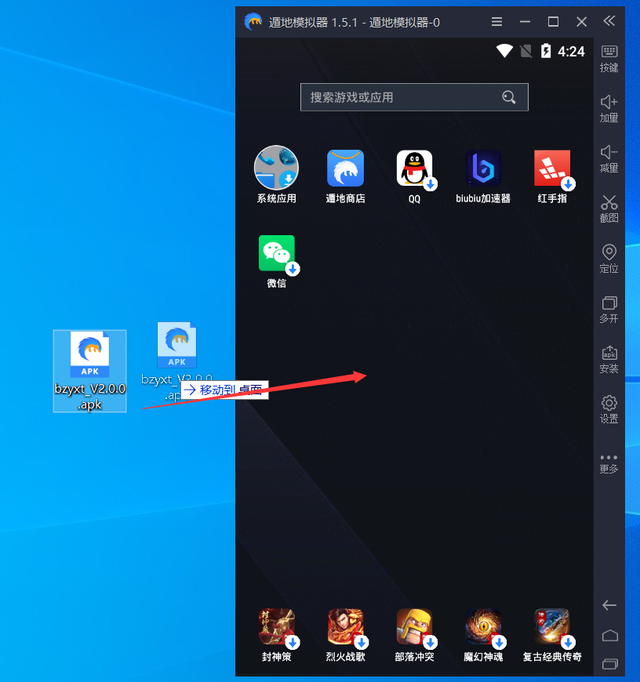
Task: Go to Android home button
Action: (x=610, y=636)
